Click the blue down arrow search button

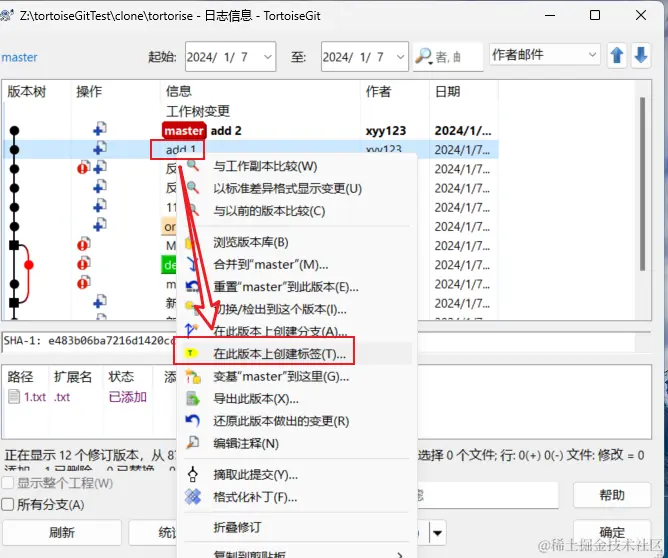(640, 56)
